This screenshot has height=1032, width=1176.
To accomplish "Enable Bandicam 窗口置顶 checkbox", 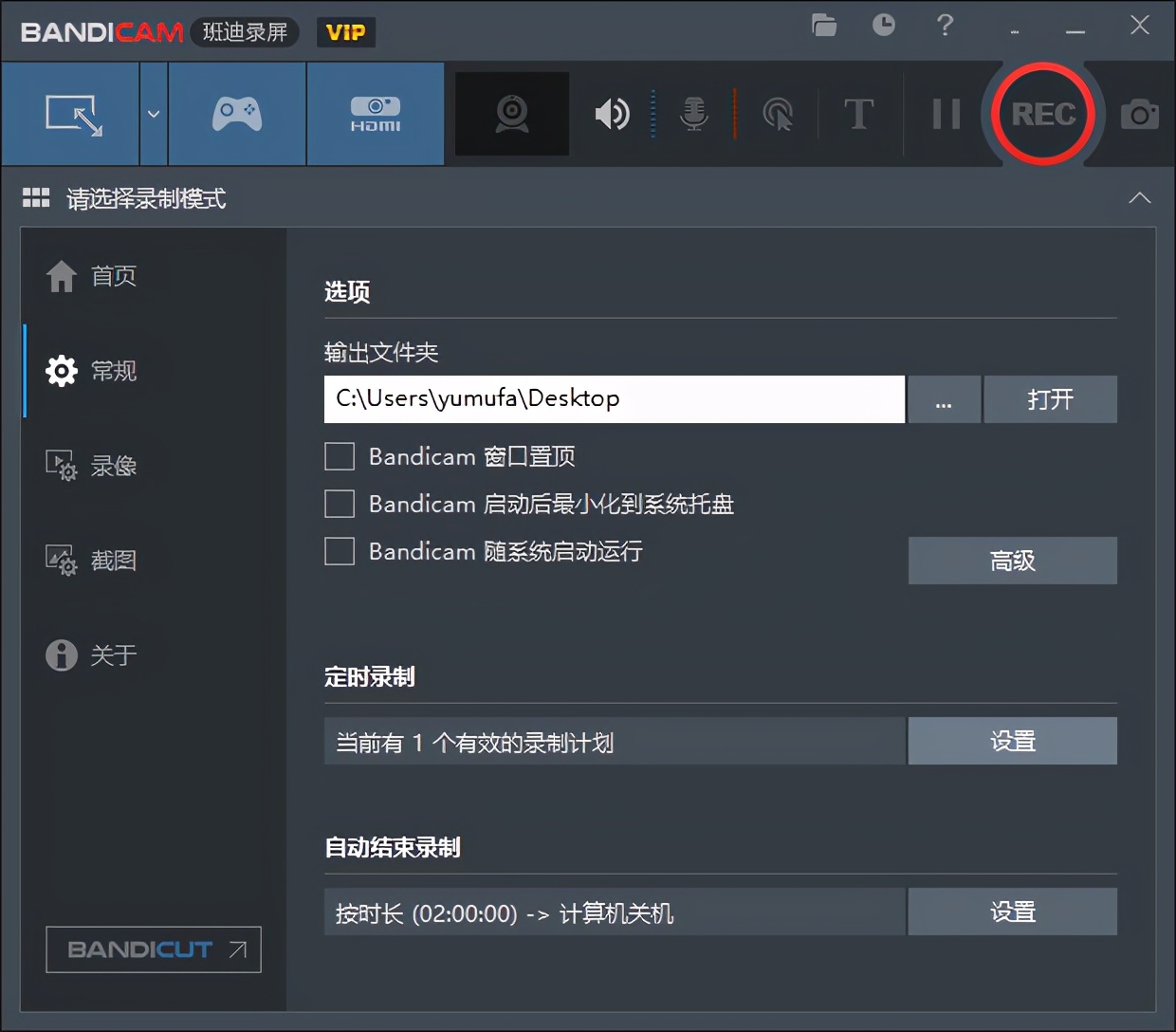I will [339, 456].
